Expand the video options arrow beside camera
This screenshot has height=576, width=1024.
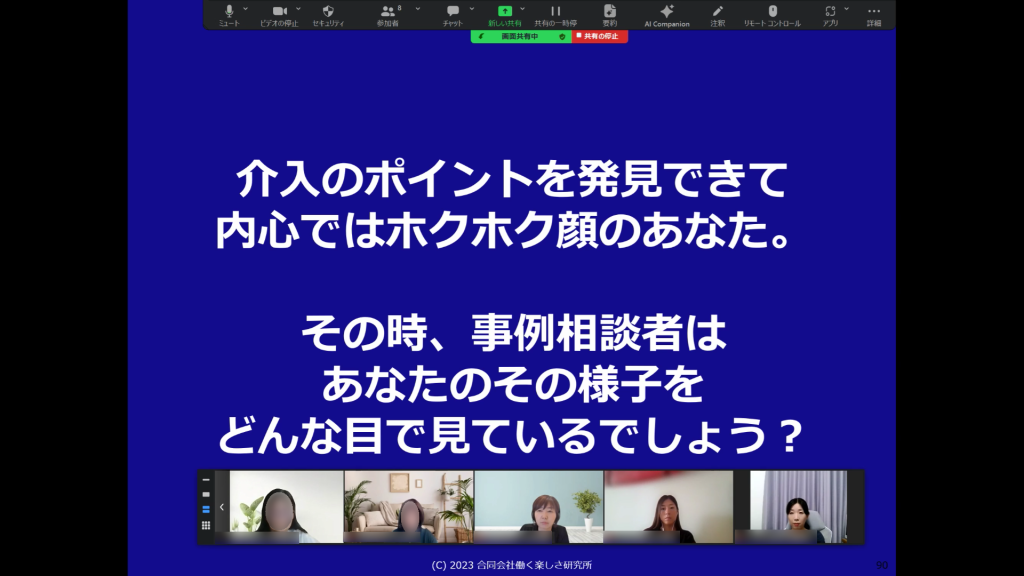[x=298, y=8]
